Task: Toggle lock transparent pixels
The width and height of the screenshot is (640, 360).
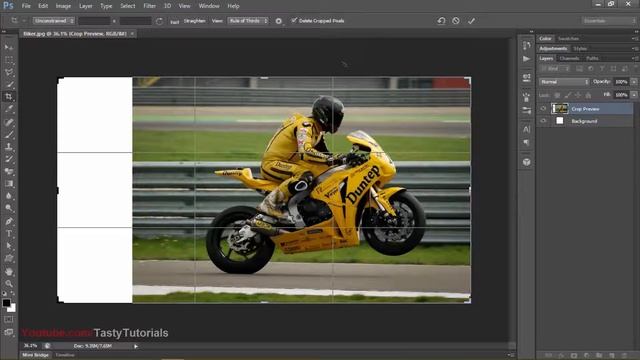Action: 557,95
